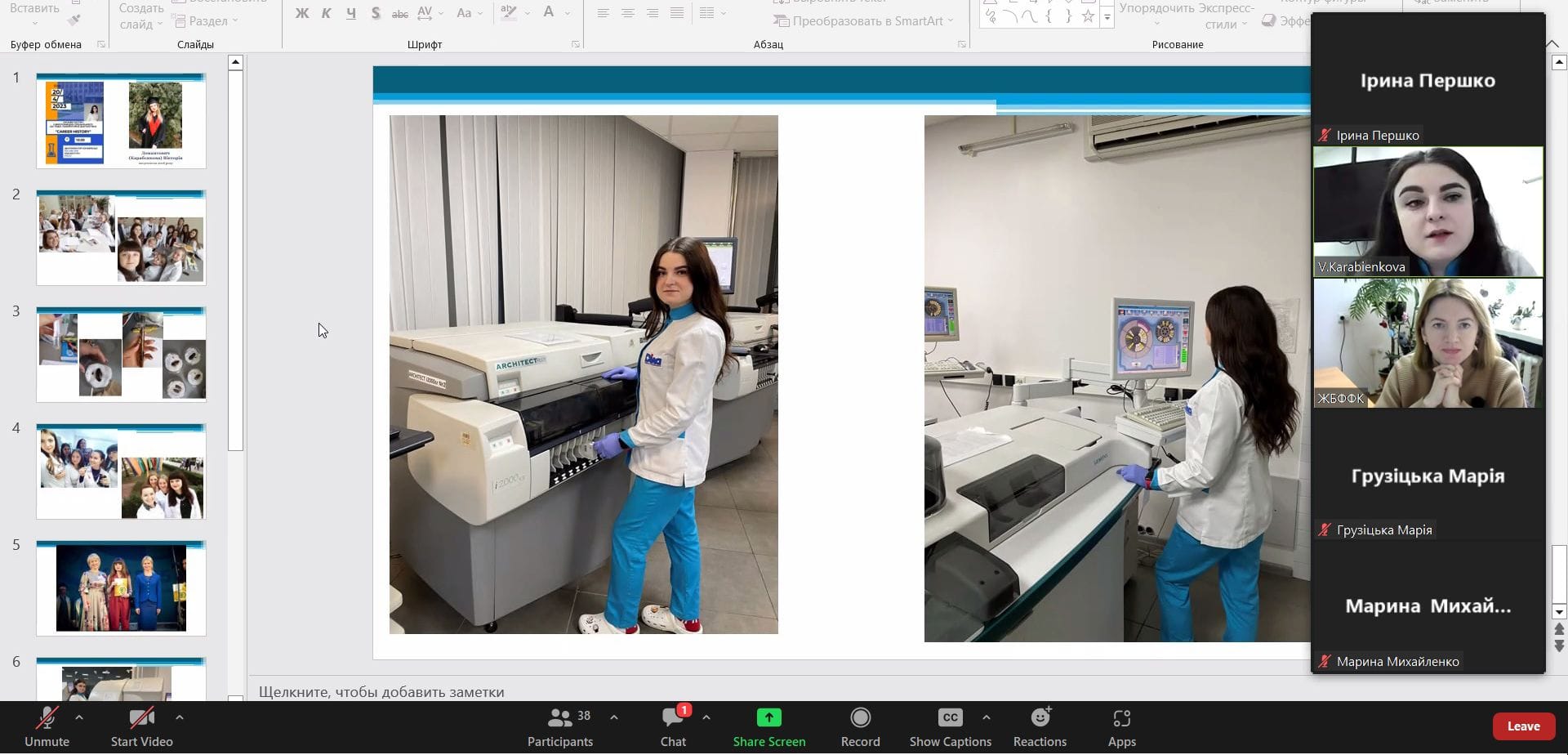The image size is (1568, 755).
Task: Unmute the microphone in Zoom
Action: [47, 726]
